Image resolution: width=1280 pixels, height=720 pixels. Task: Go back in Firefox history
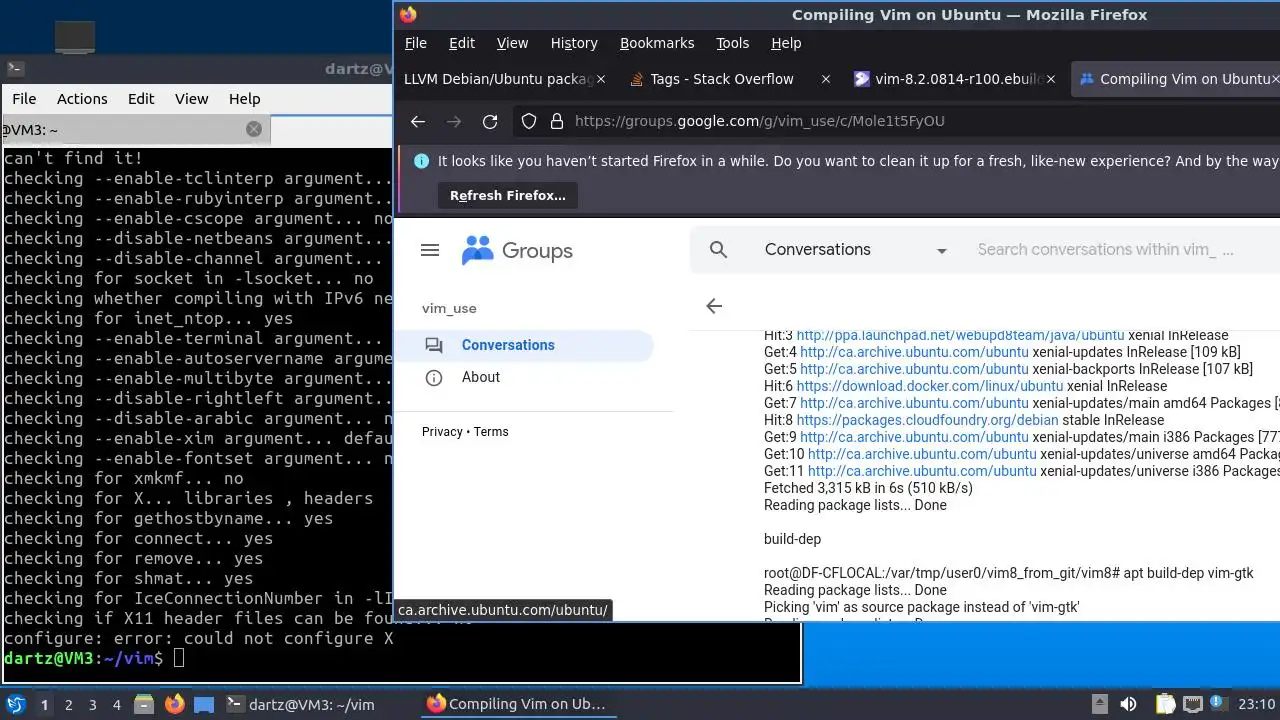418,121
